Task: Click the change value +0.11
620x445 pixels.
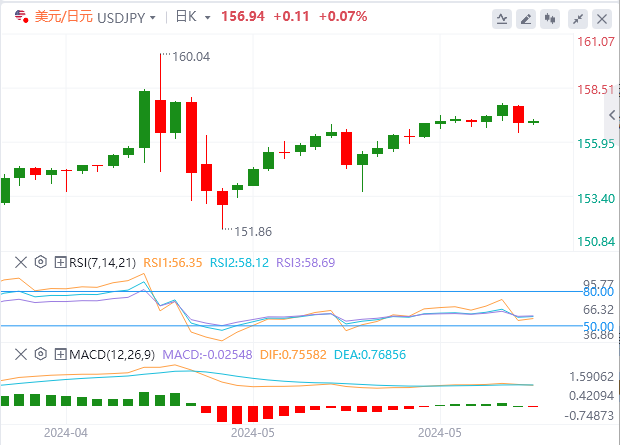Action: point(291,17)
